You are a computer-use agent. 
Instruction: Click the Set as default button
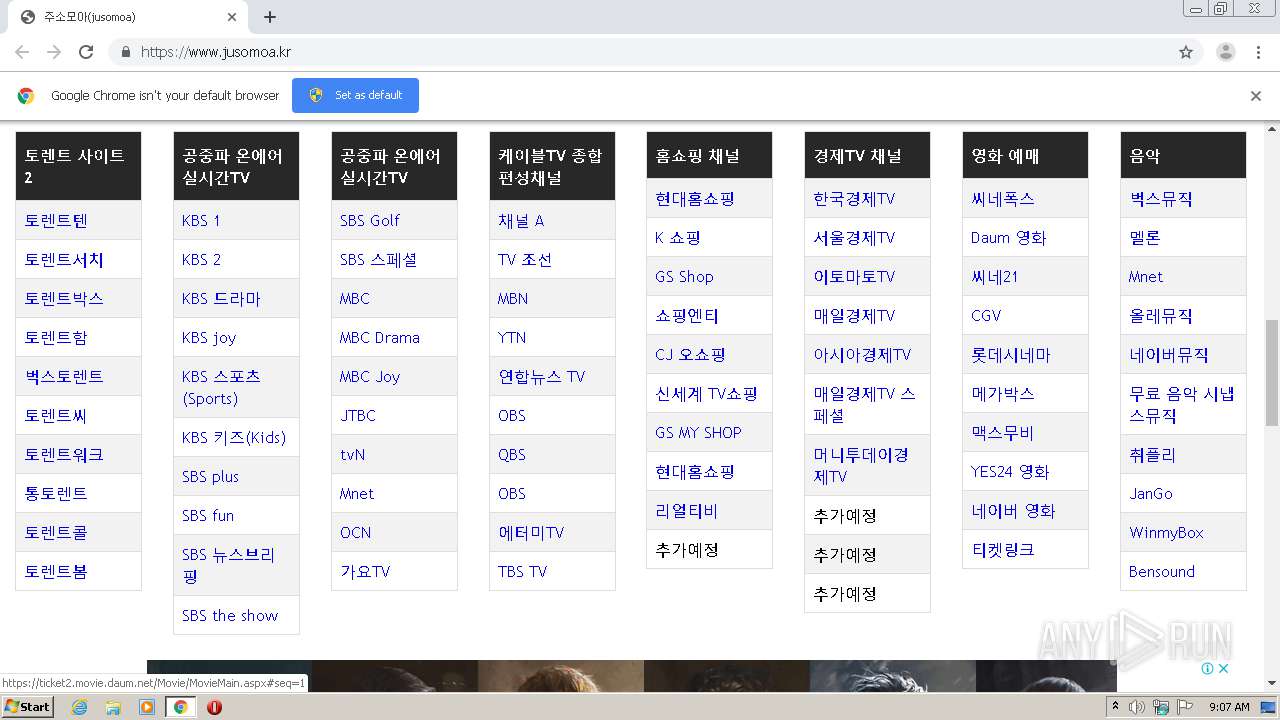point(355,95)
